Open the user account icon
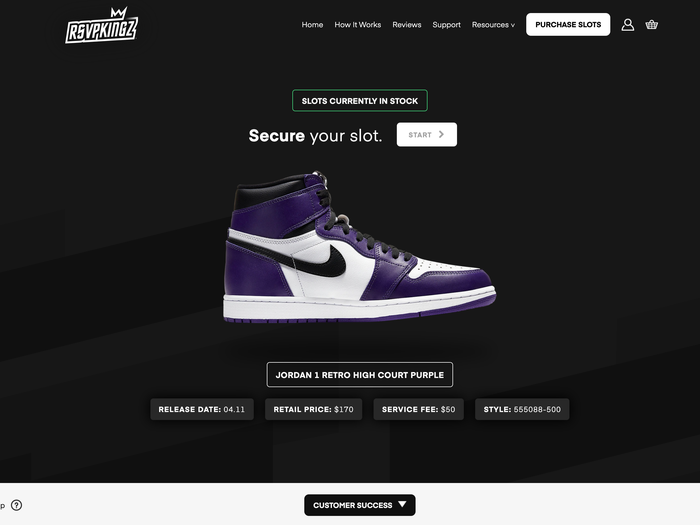This screenshot has height=525, width=700. coord(628,25)
